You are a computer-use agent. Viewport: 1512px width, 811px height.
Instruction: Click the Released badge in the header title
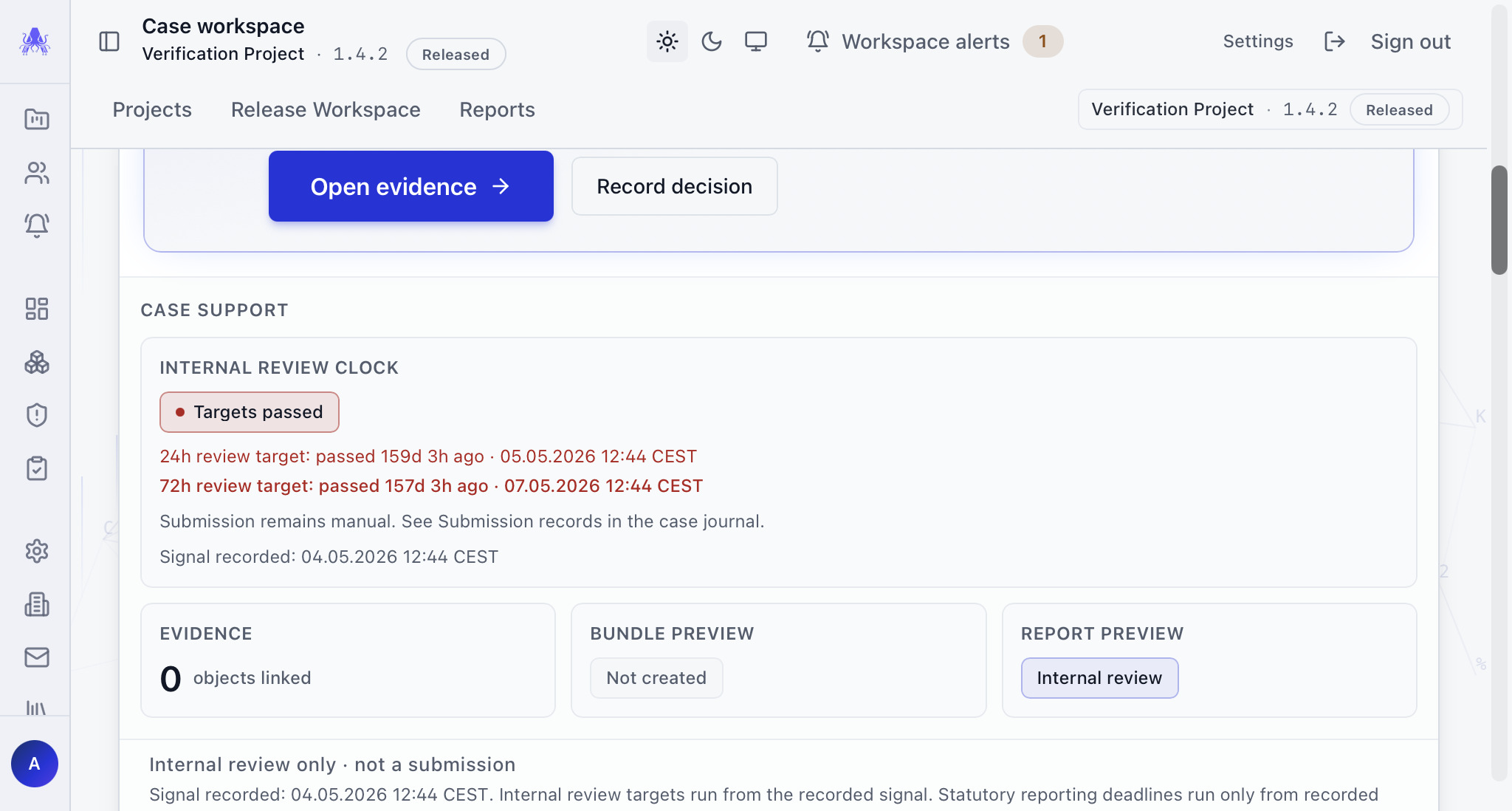[x=456, y=54]
